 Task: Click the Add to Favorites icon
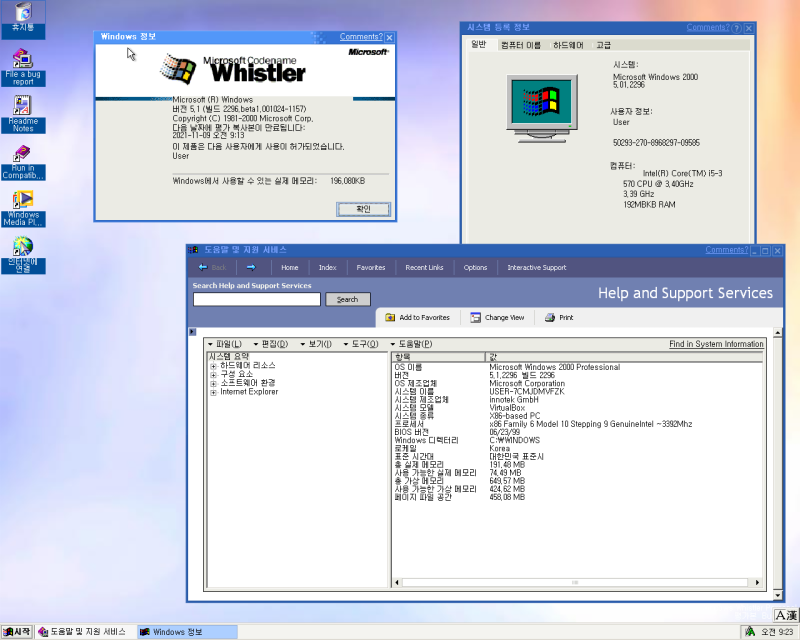point(418,318)
